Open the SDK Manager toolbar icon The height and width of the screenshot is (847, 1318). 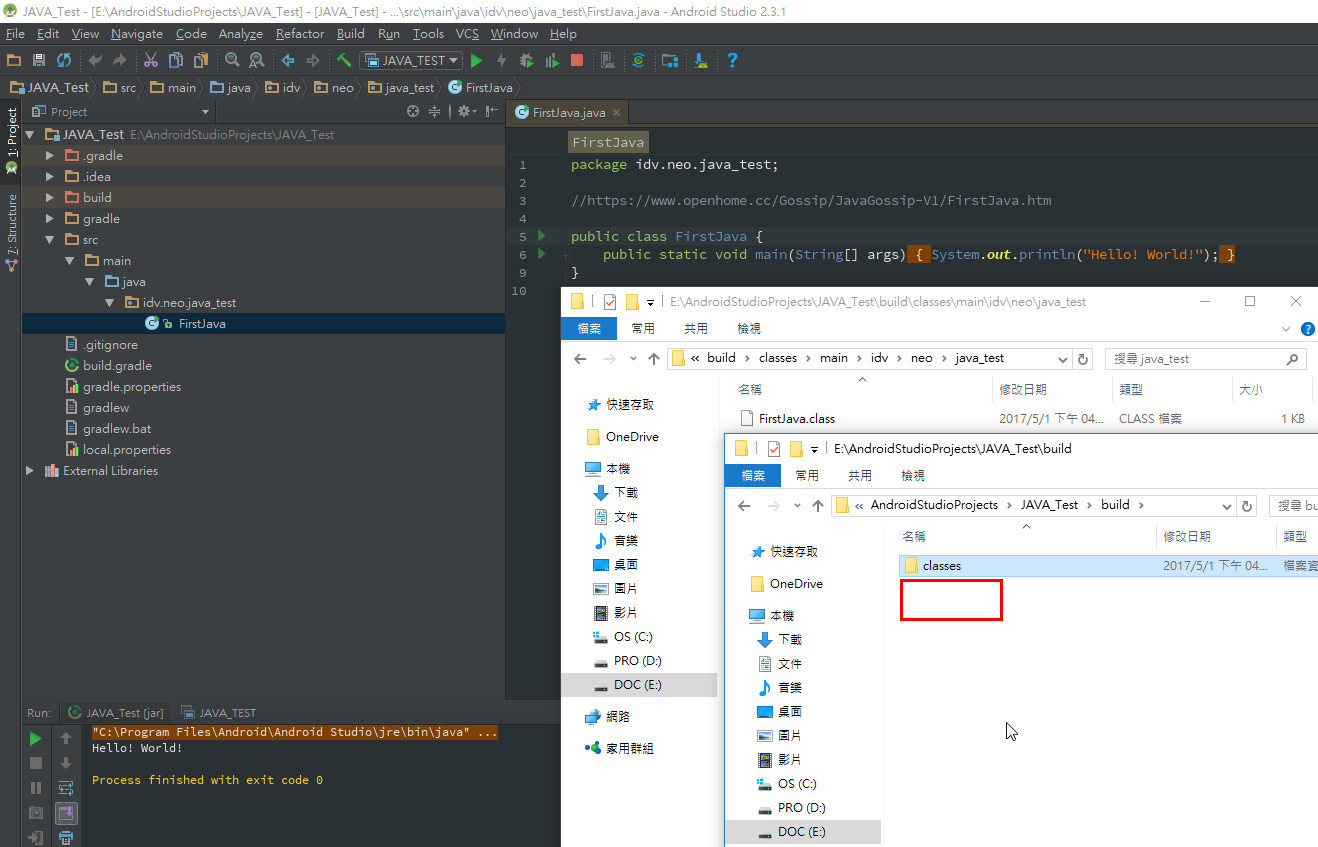click(701, 61)
